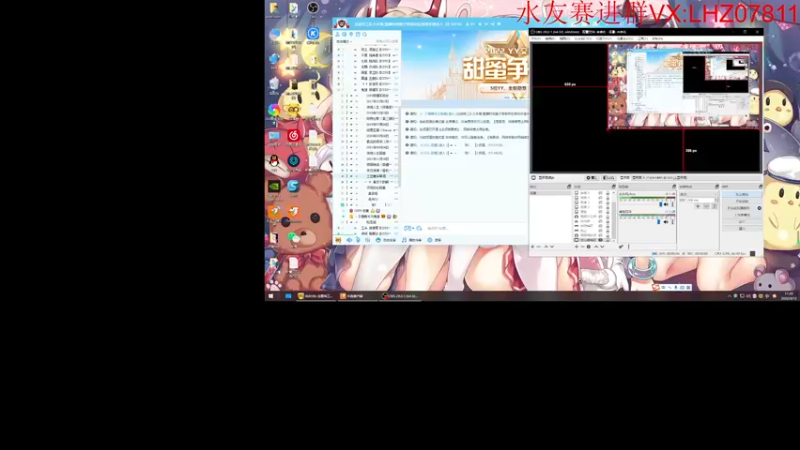This screenshot has height=450, width=800.
Task: Enable Studio Mode in OBS Controls
Action: tap(742, 215)
